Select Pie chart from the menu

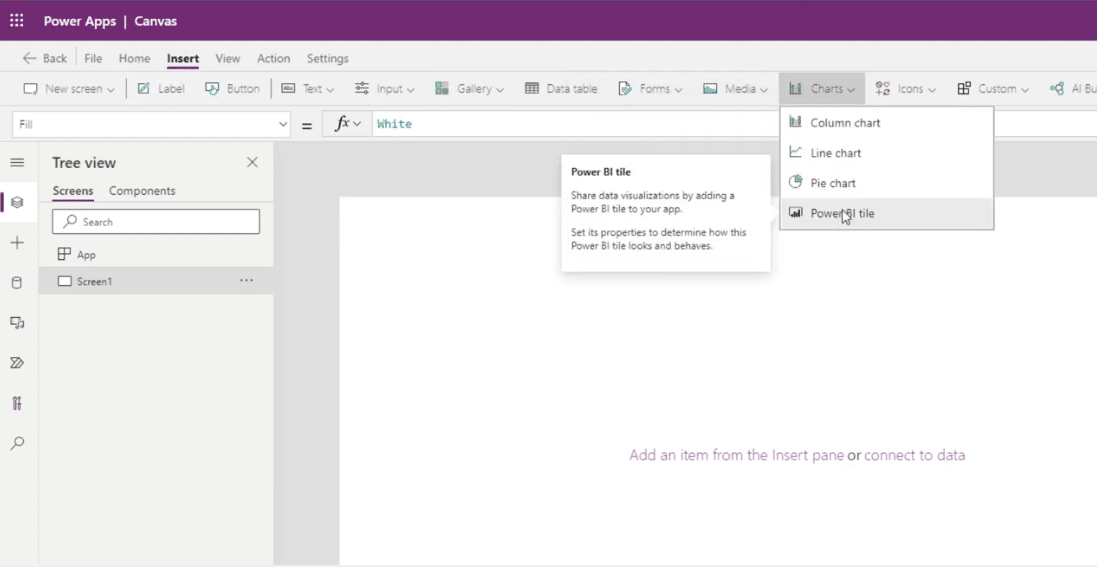pyautogui.click(x=886, y=183)
